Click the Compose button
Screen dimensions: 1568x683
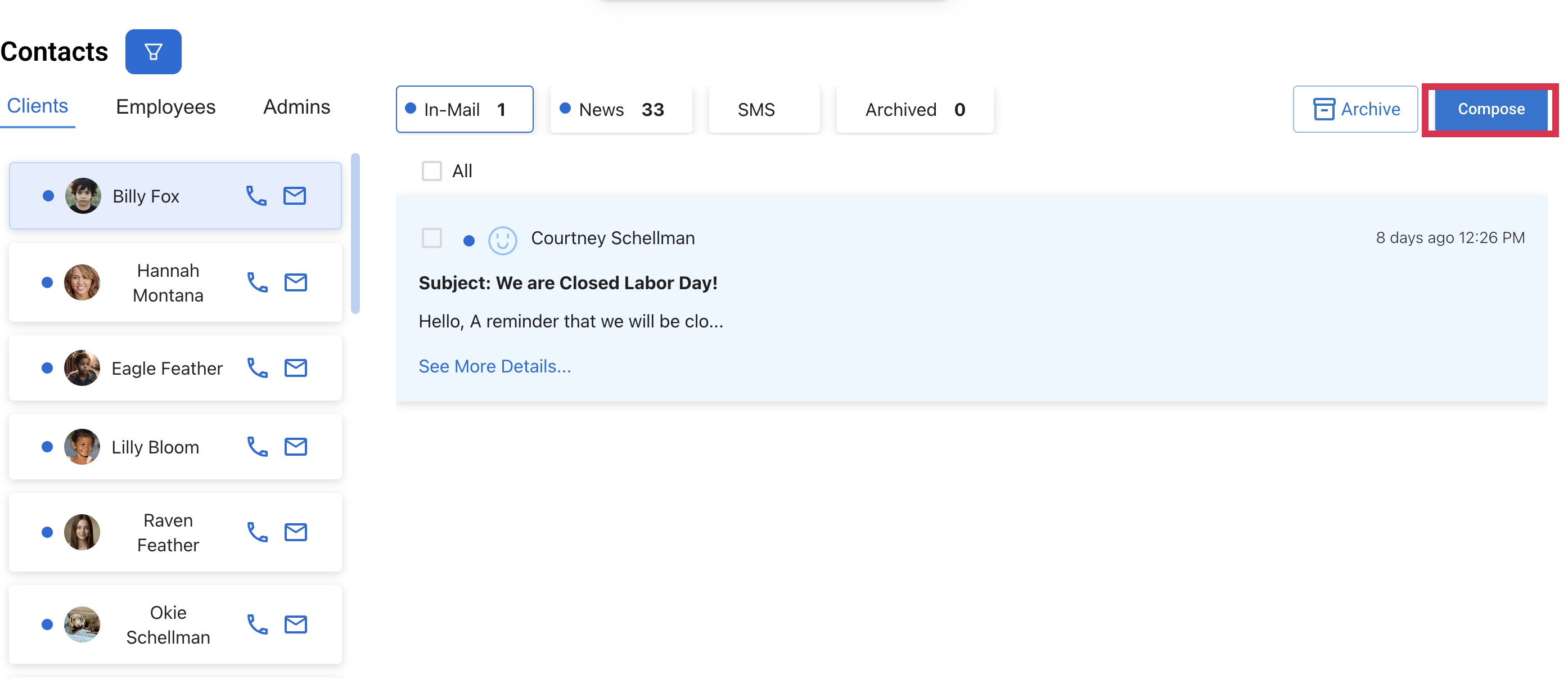click(x=1490, y=110)
